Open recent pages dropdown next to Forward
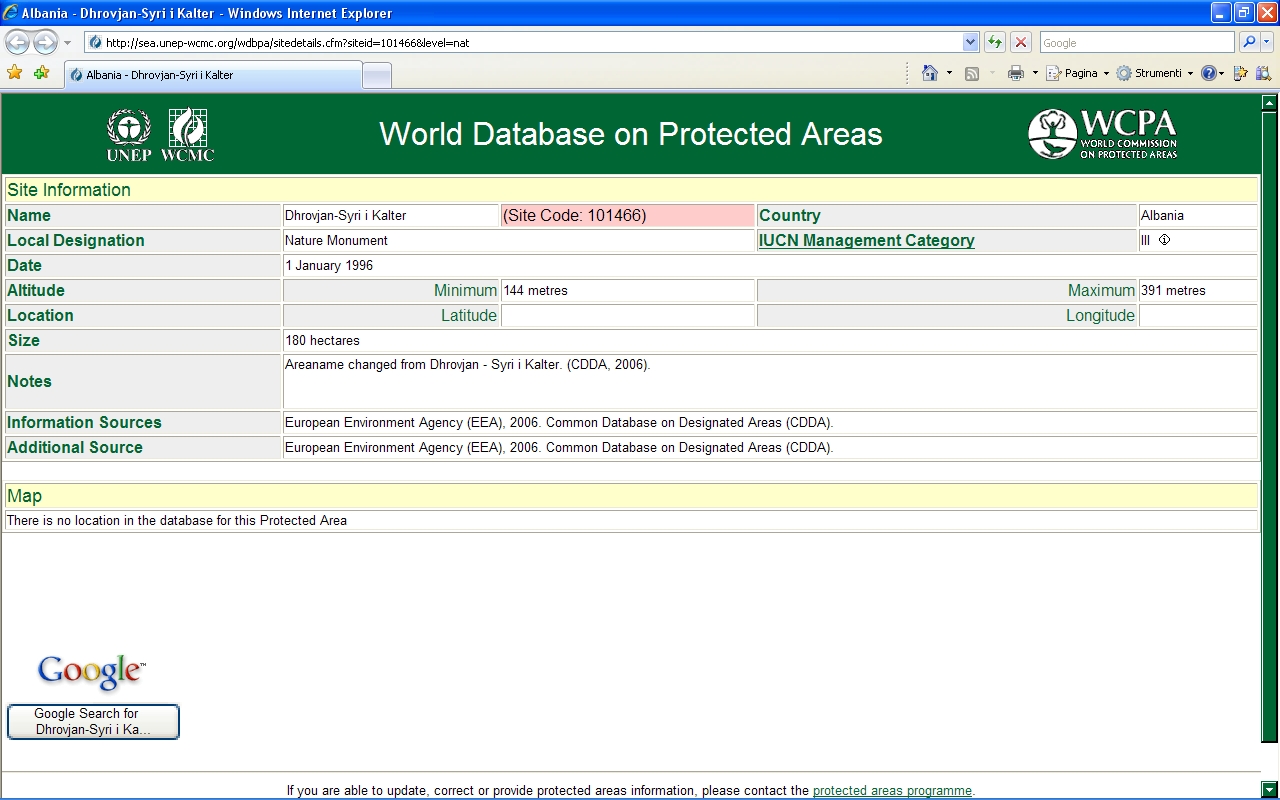The width and height of the screenshot is (1280, 800). [x=67, y=43]
